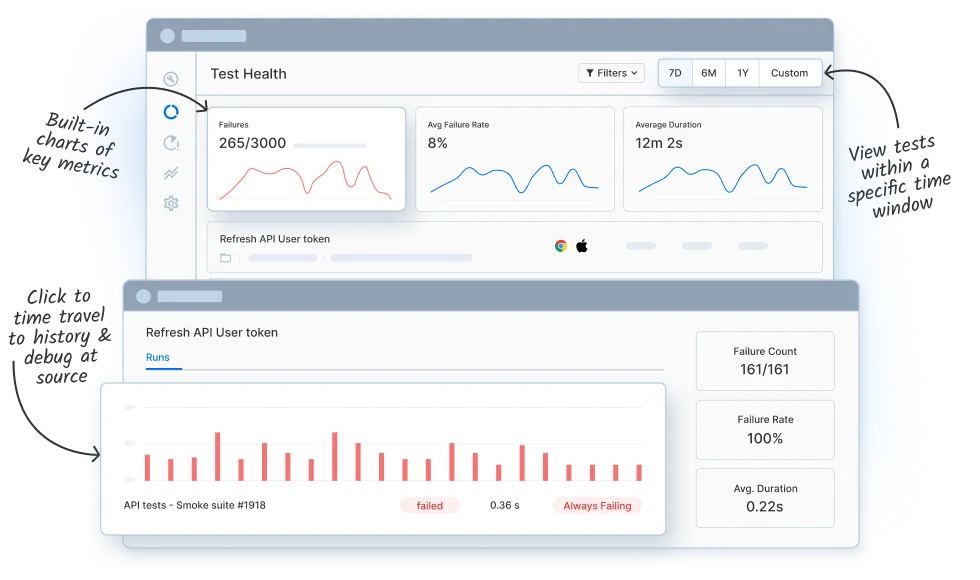Open the Runs tab
Screen dimensions: 980x580
pos(158,357)
